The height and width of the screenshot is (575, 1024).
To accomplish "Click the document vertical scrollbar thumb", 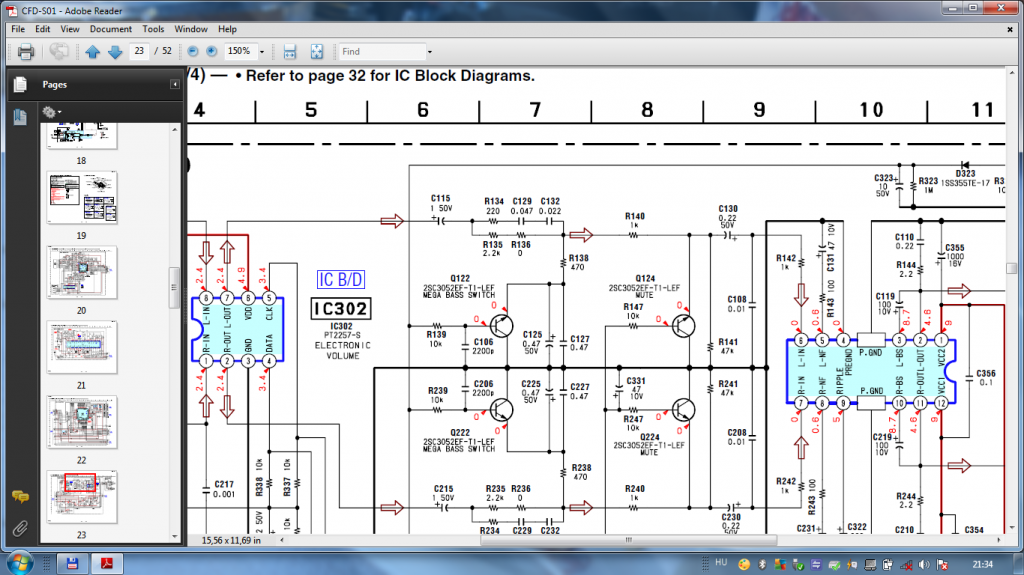I will [1012, 268].
